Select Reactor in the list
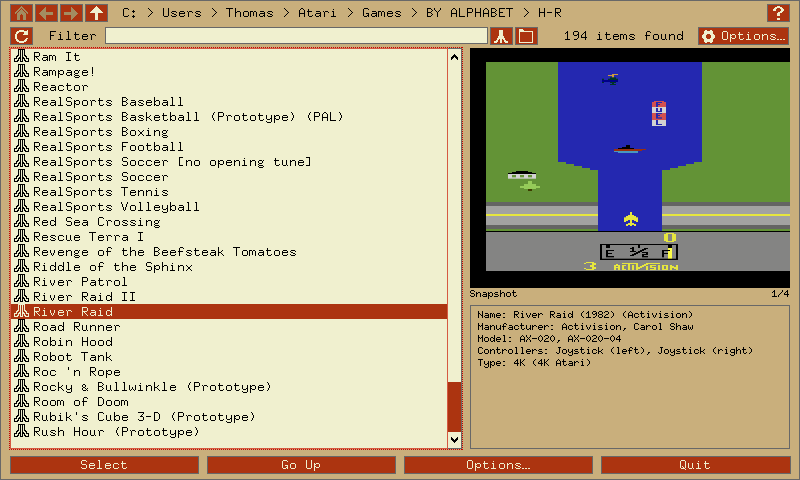Screen dimensions: 800x480 click(229, 87)
